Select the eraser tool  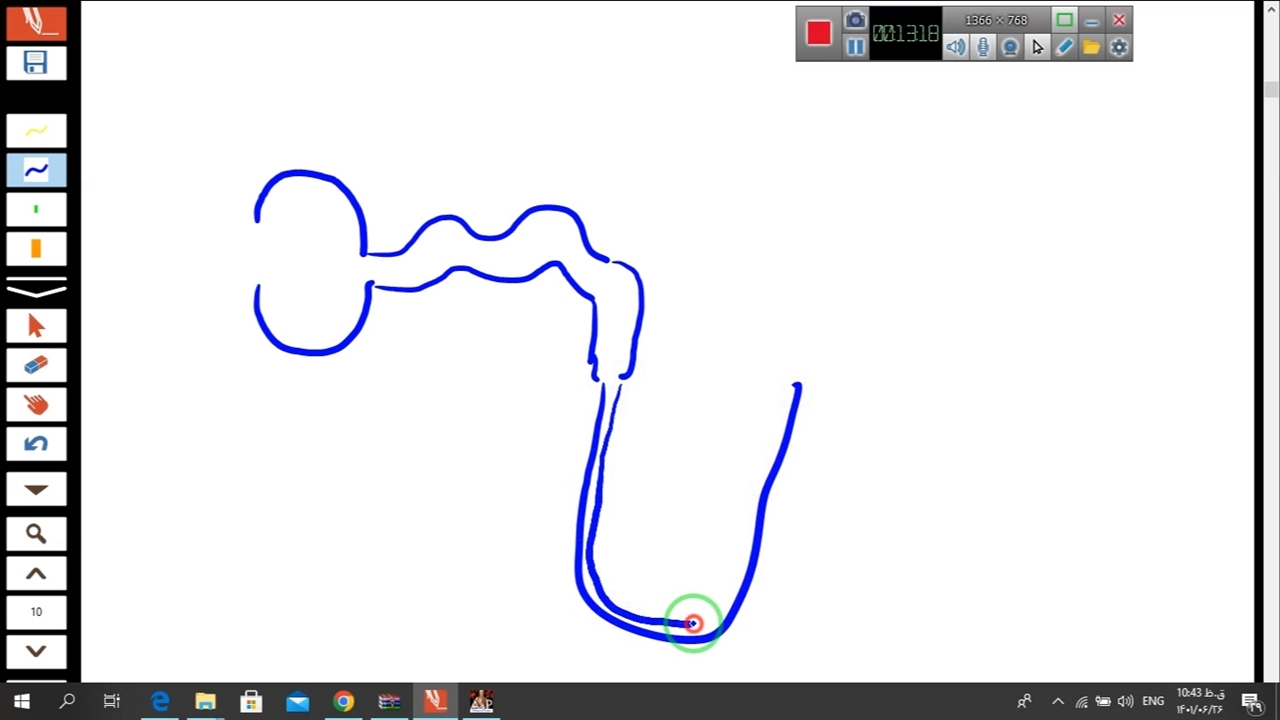36,365
